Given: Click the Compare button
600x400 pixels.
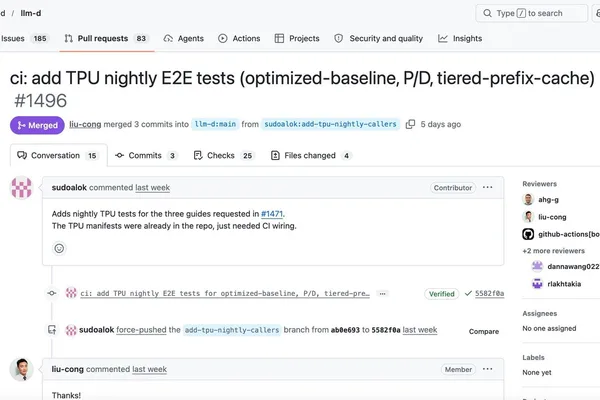Looking at the screenshot, I should (x=484, y=331).
